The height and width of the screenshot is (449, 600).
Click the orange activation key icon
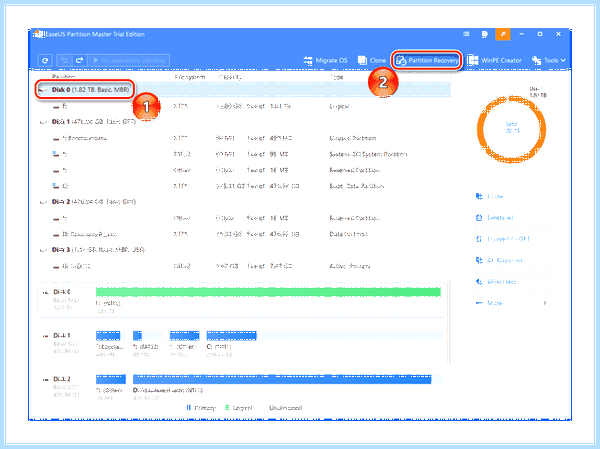pos(503,34)
